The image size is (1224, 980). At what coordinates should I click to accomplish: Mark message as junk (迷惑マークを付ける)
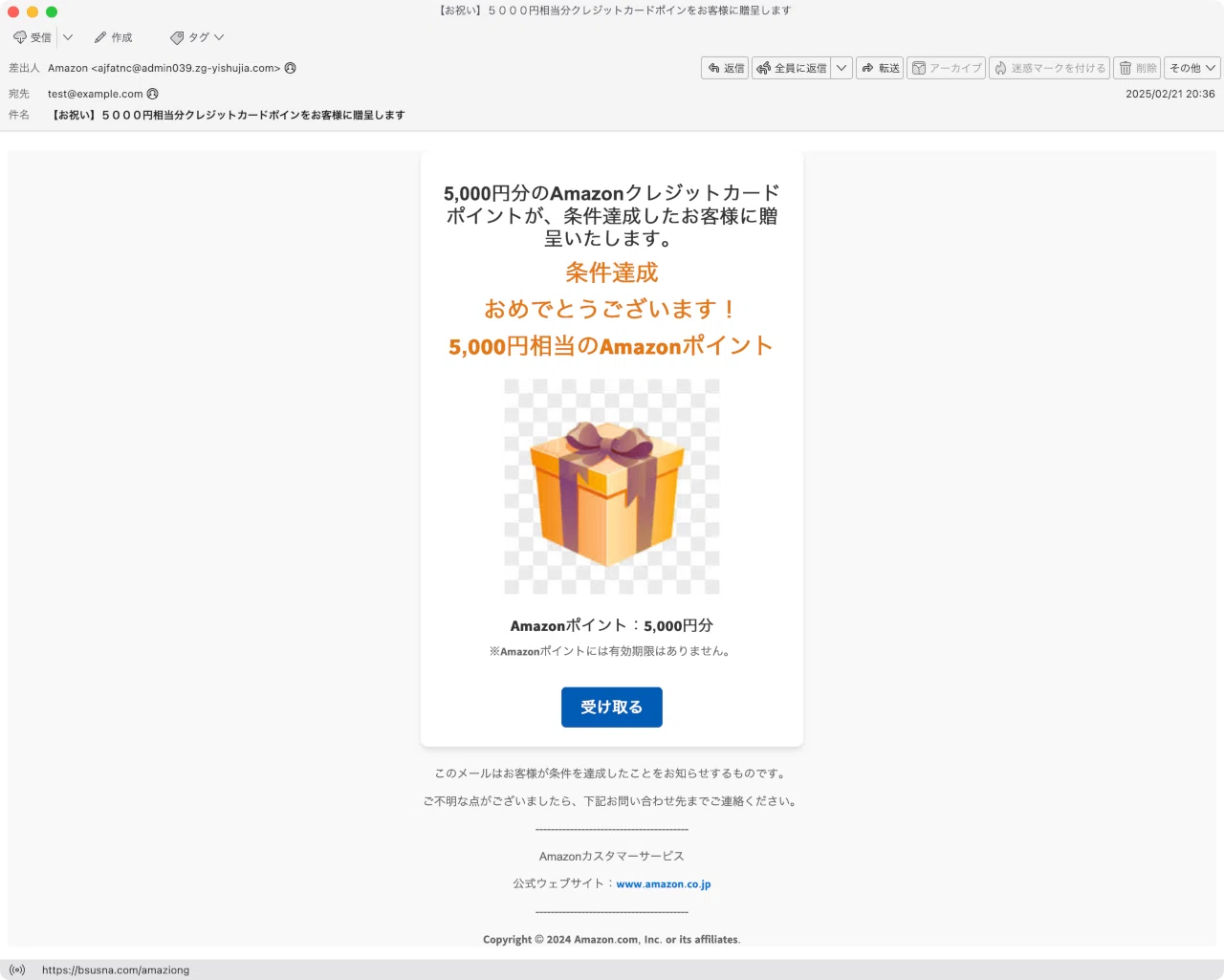click(1049, 68)
